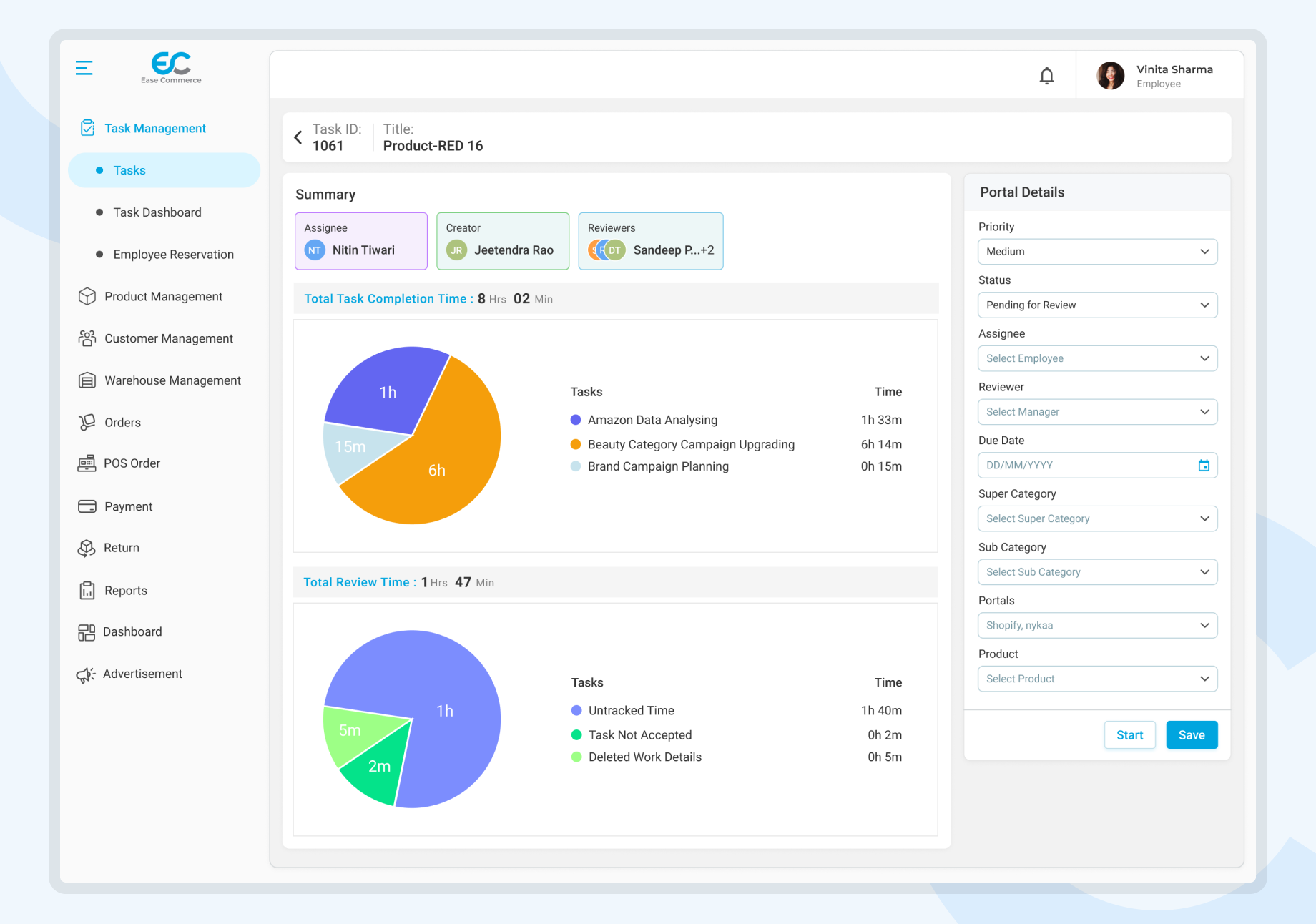The image size is (1316, 924).
Task: Click the Task Management menu label
Action: click(155, 128)
